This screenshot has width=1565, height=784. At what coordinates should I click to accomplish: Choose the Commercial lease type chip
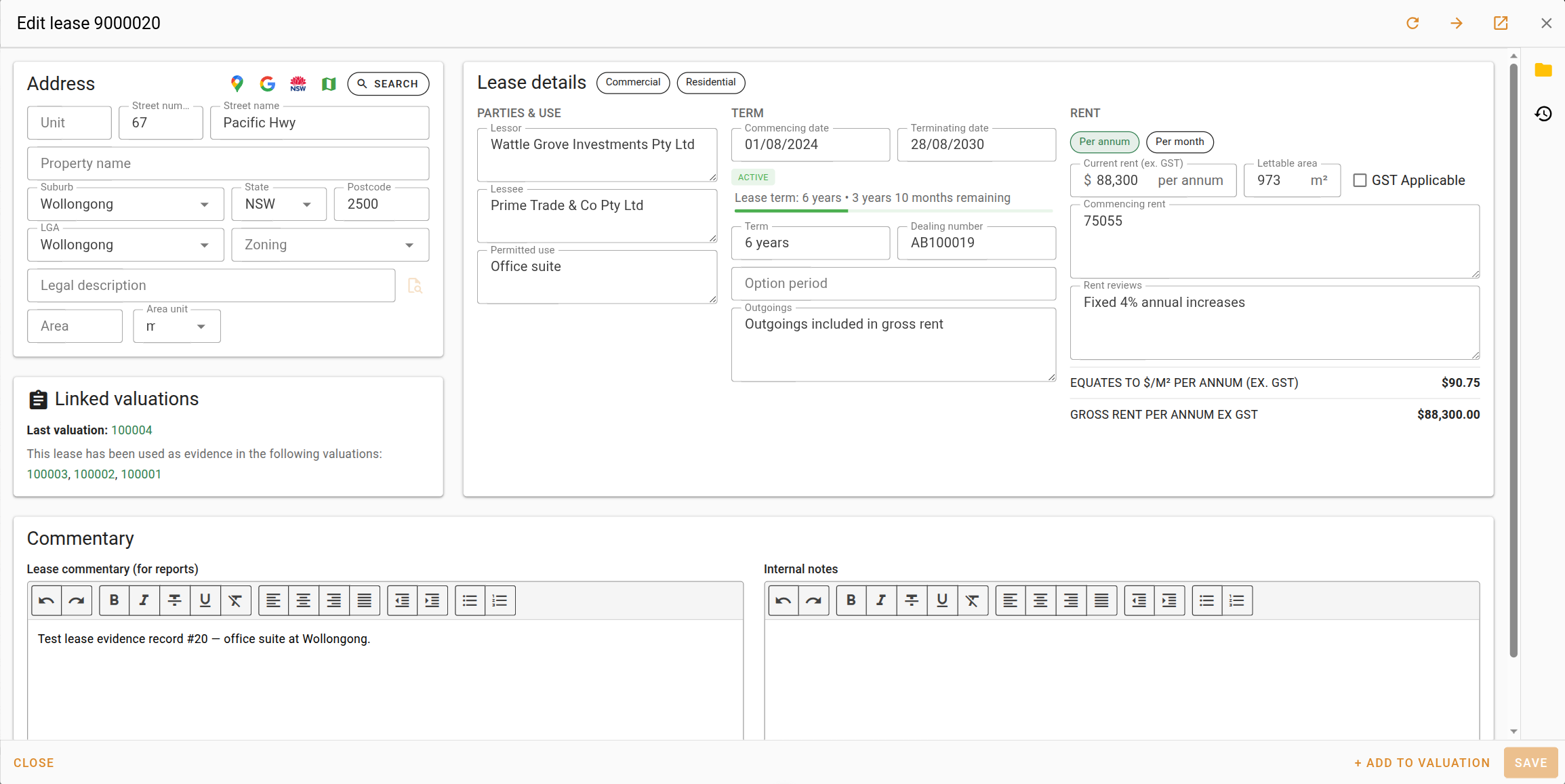[x=632, y=82]
